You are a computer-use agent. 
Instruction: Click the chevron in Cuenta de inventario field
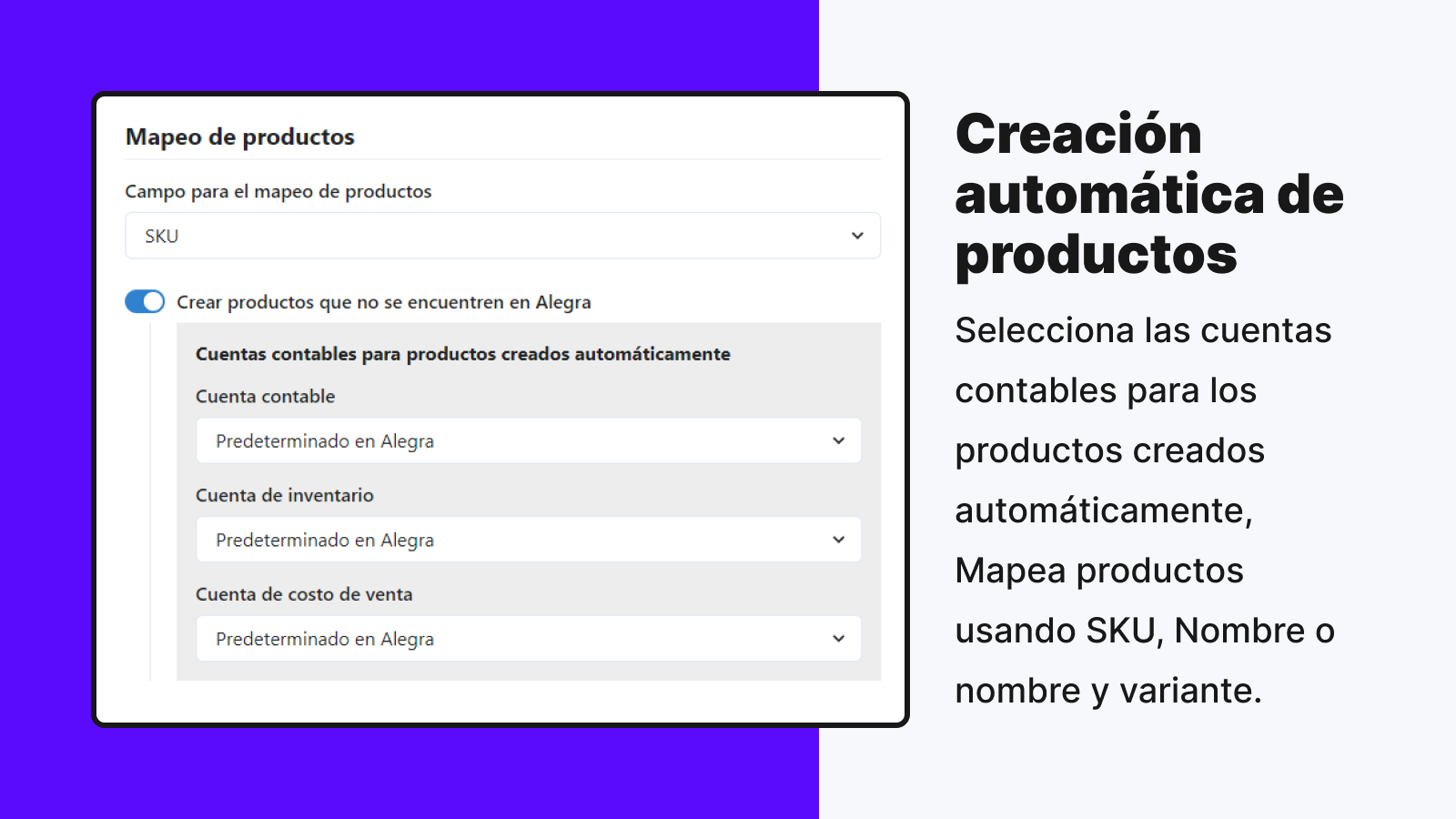coord(838,540)
